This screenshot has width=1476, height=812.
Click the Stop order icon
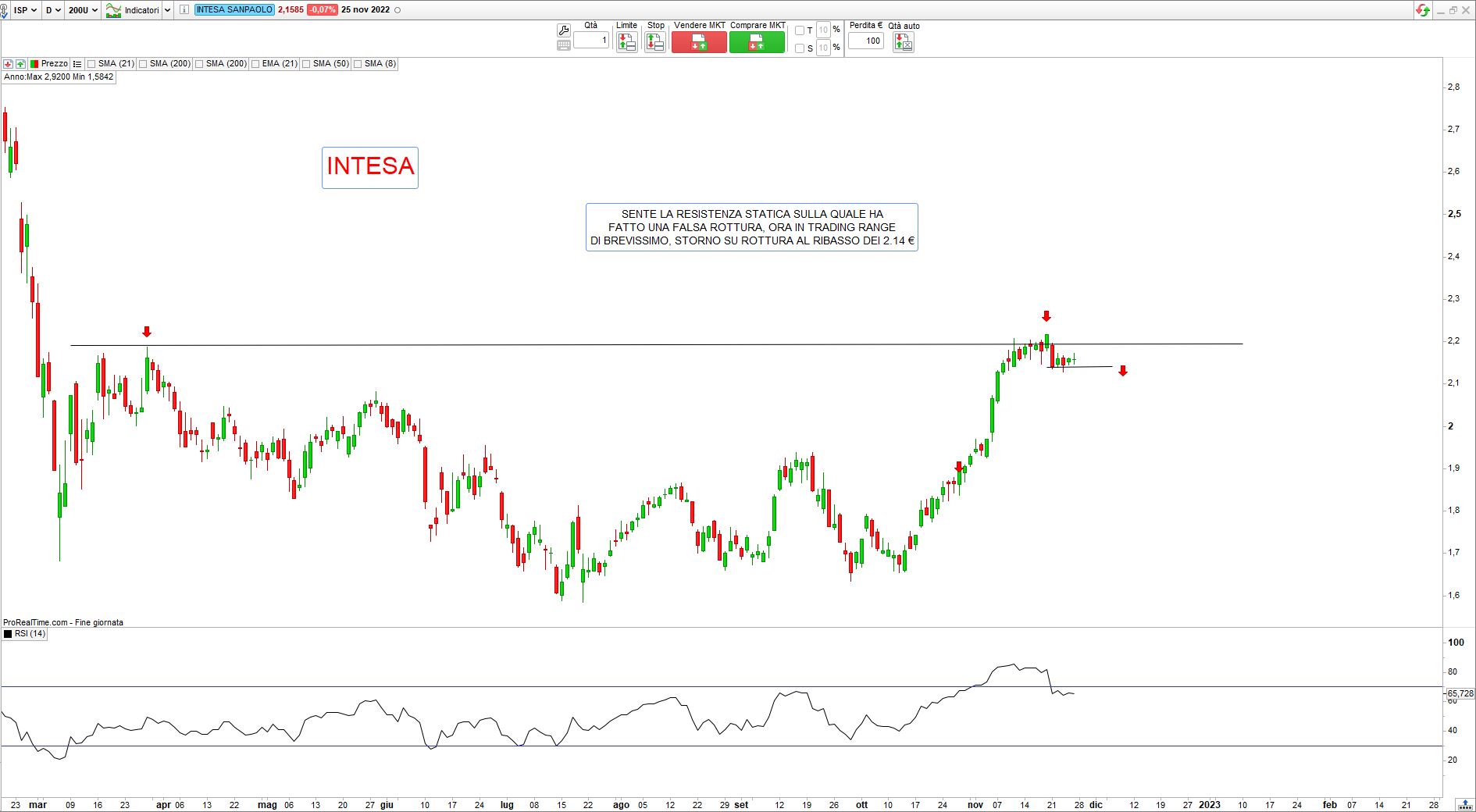pos(655,42)
